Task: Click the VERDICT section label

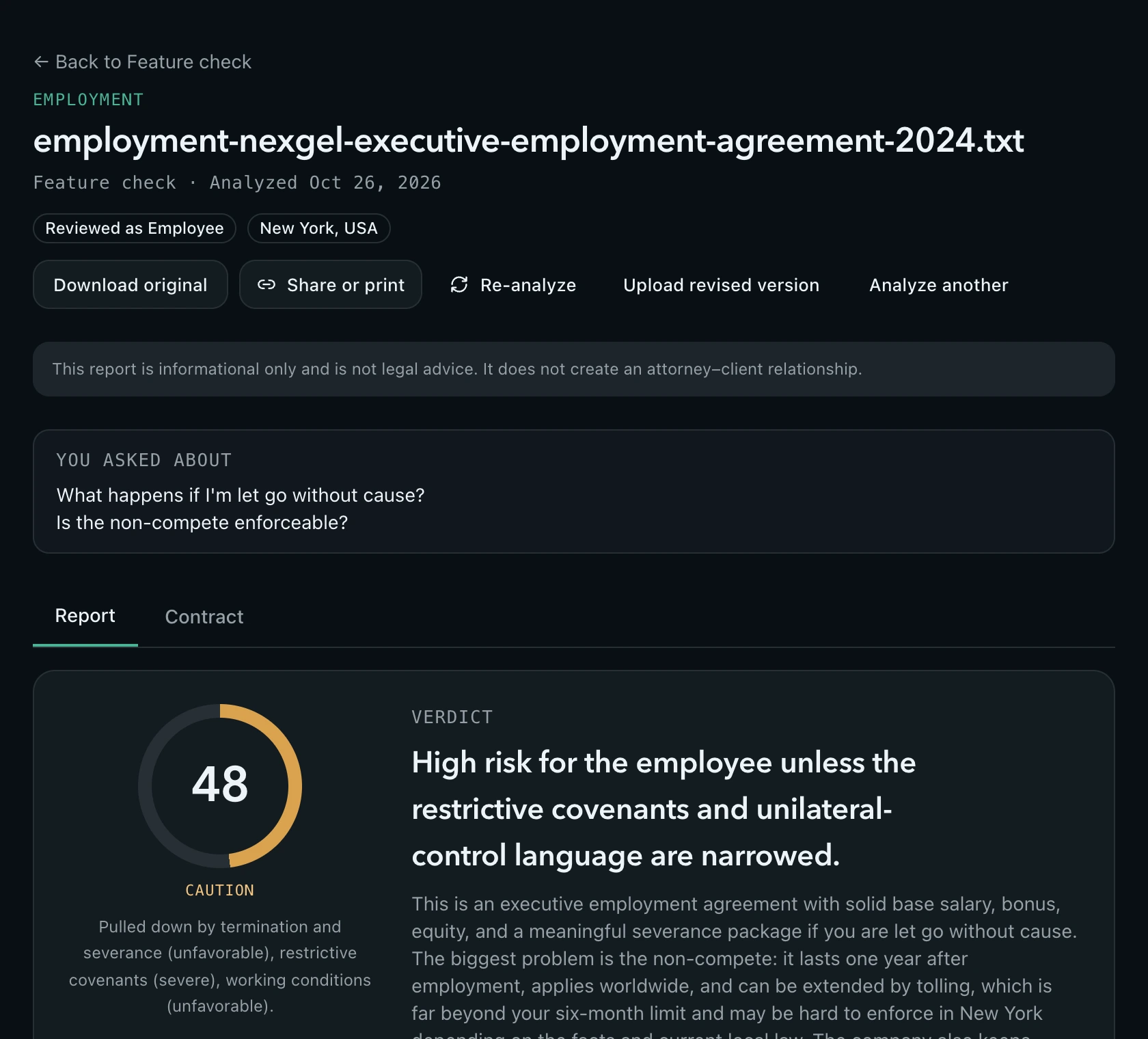Action: click(452, 717)
